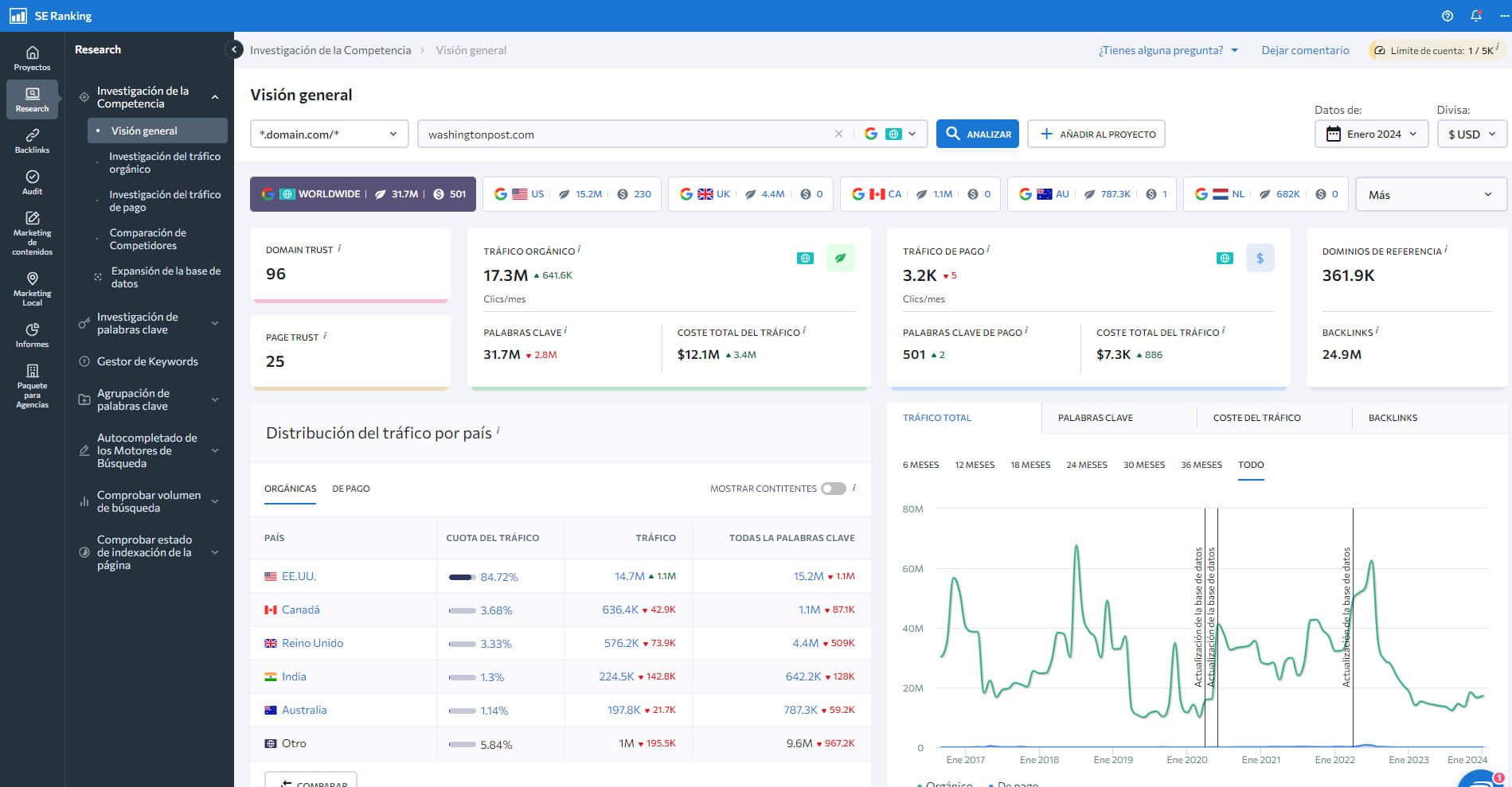Open Paquete para Agencias sidebar icon
Image resolution: width=1512 pixels, height=787 pixels.
pyautogui.click(x=32, y=386)
